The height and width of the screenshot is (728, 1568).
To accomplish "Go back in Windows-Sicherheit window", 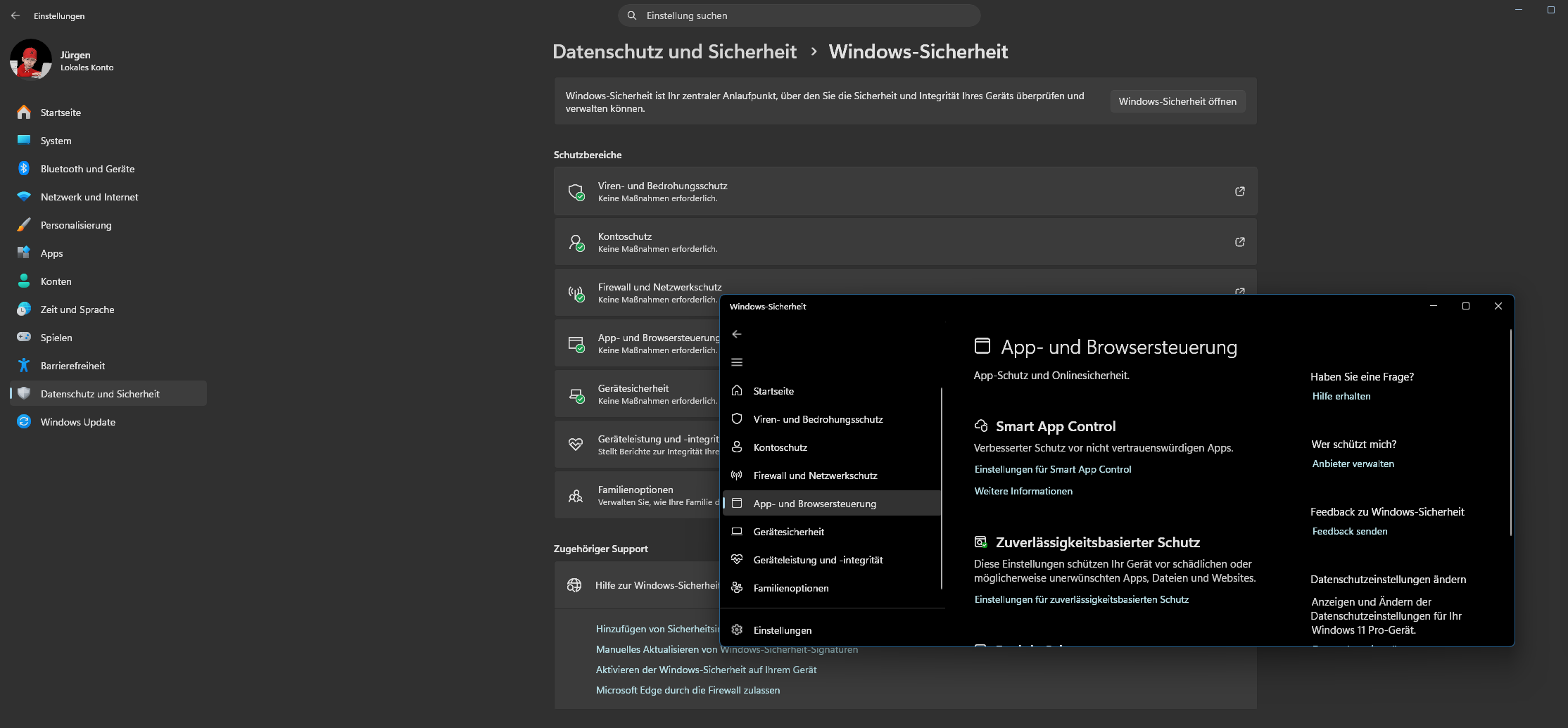I will click(737, 334).
